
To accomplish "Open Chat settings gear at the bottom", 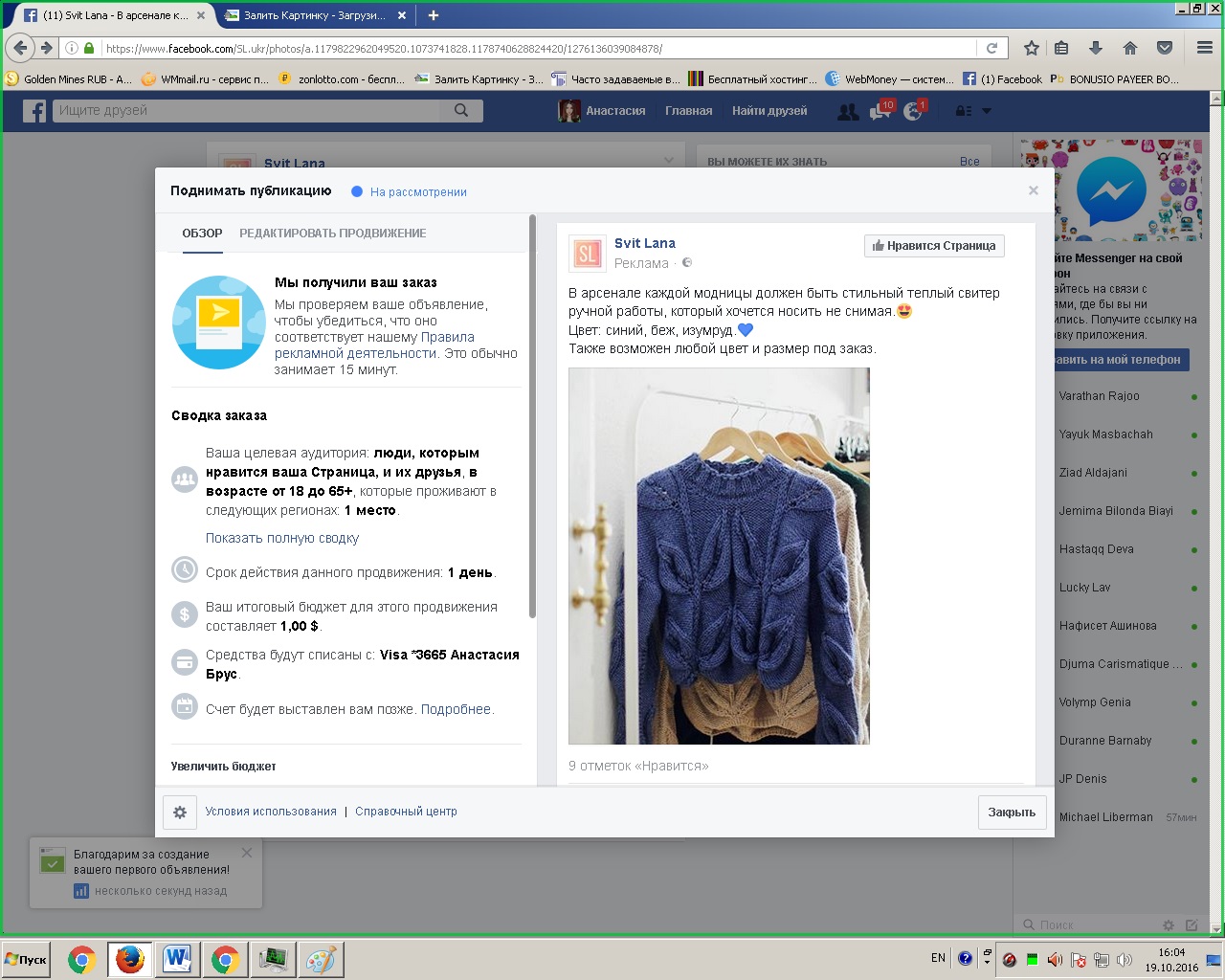I will coord(1169,925).
